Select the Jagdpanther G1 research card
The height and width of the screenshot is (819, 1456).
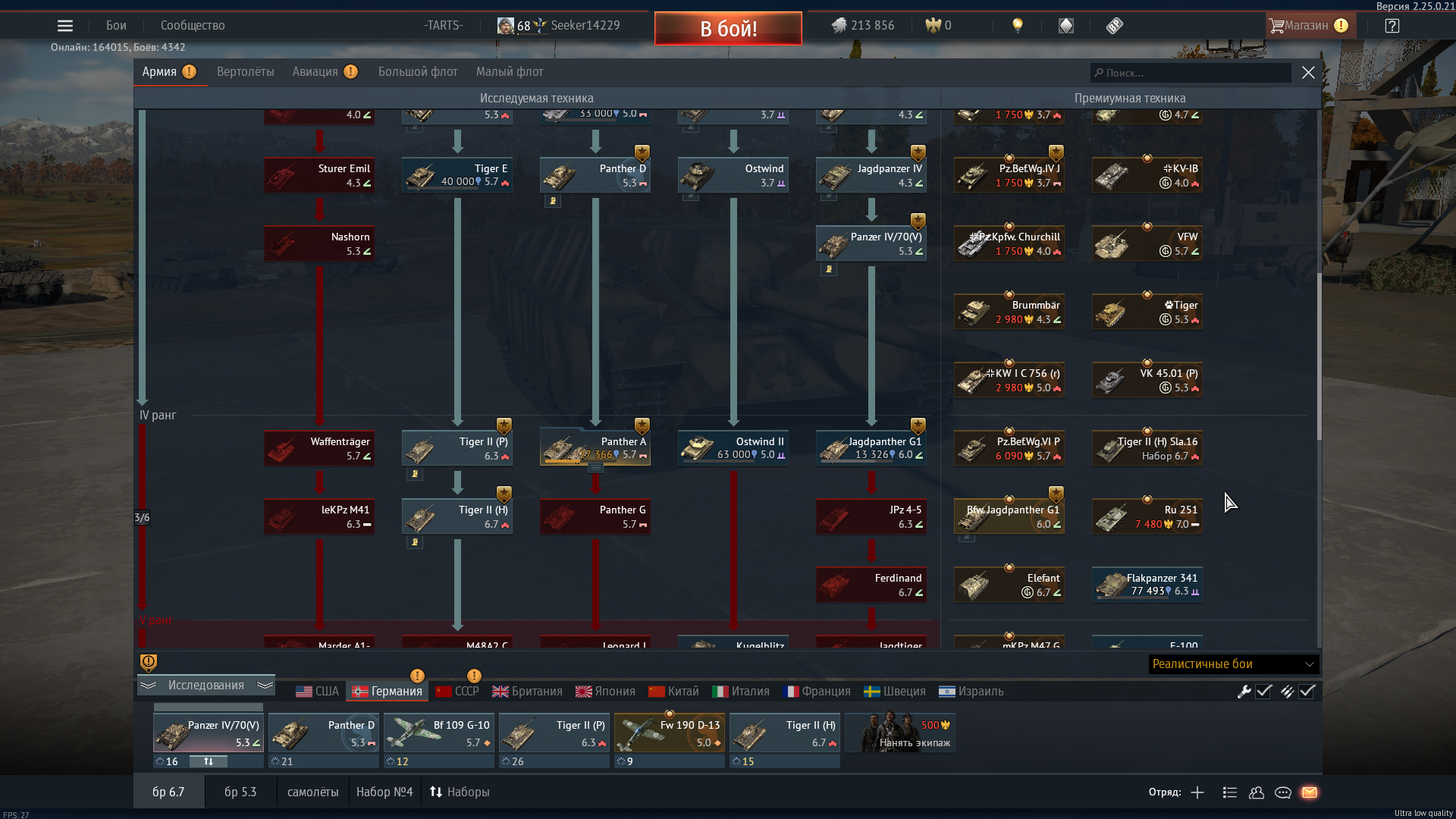click(871, 448)
